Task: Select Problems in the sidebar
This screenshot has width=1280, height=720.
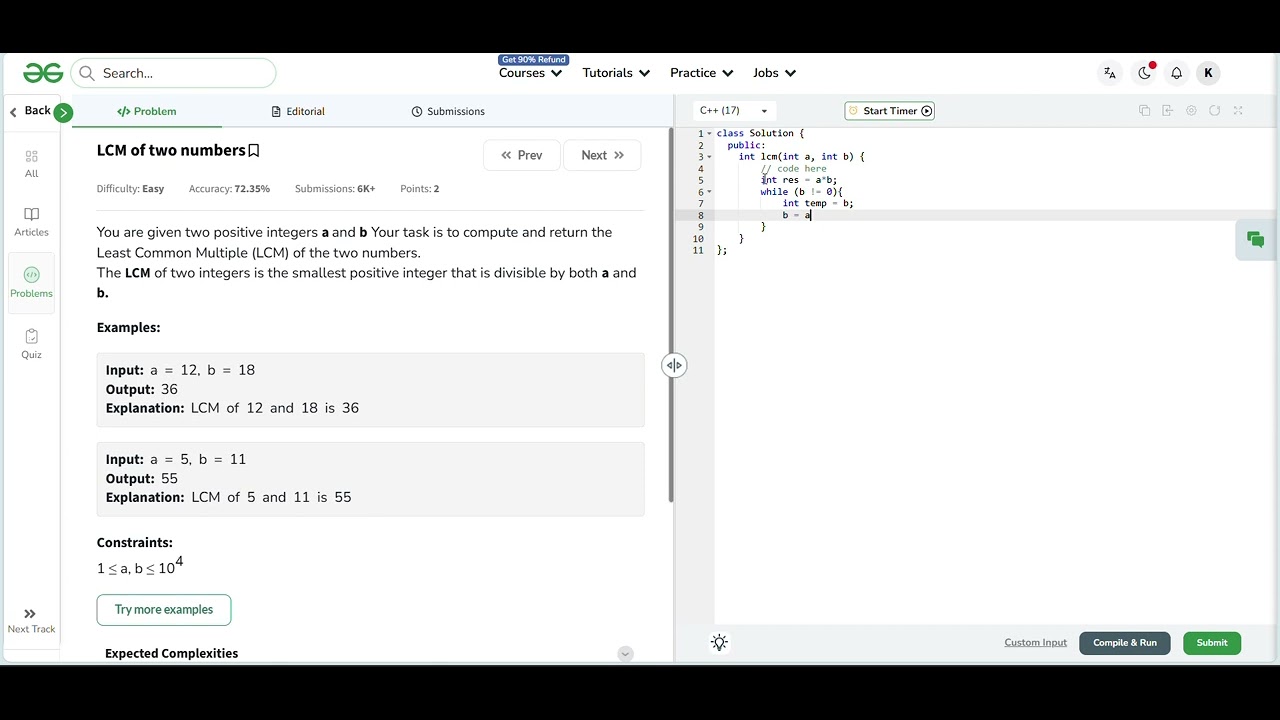Action: [31, 283]
